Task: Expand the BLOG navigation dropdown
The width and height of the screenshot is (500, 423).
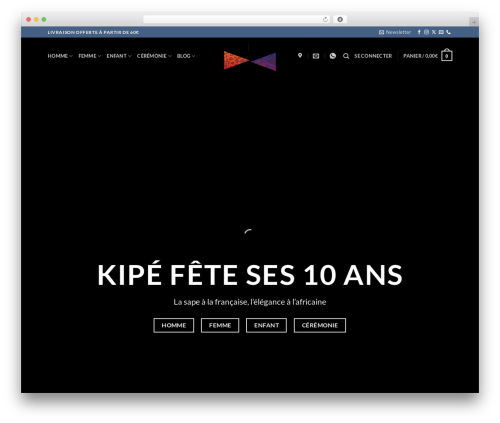Action: [x=186, y=56]
